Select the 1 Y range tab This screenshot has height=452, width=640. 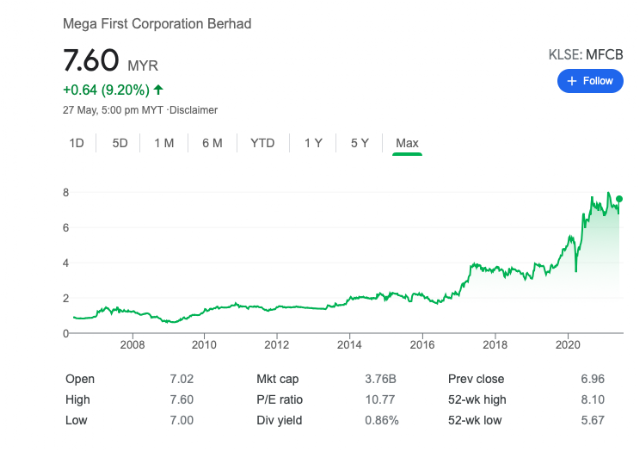coord(313,143)
